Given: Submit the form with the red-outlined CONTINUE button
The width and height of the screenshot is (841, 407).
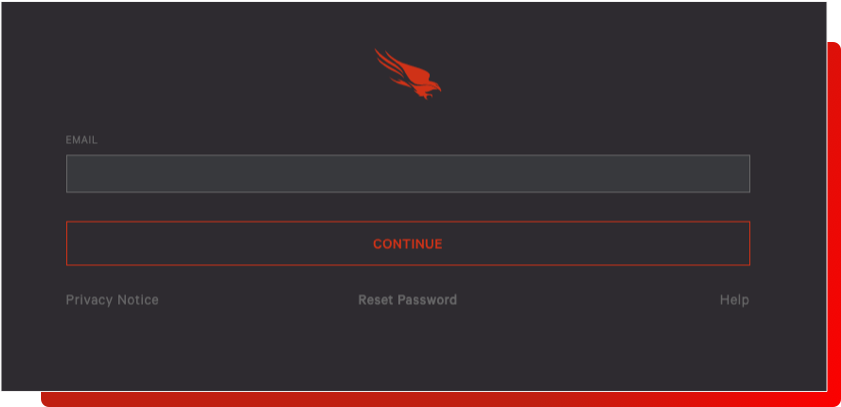Looking at the screenshot, I should [x=408, y=243].
